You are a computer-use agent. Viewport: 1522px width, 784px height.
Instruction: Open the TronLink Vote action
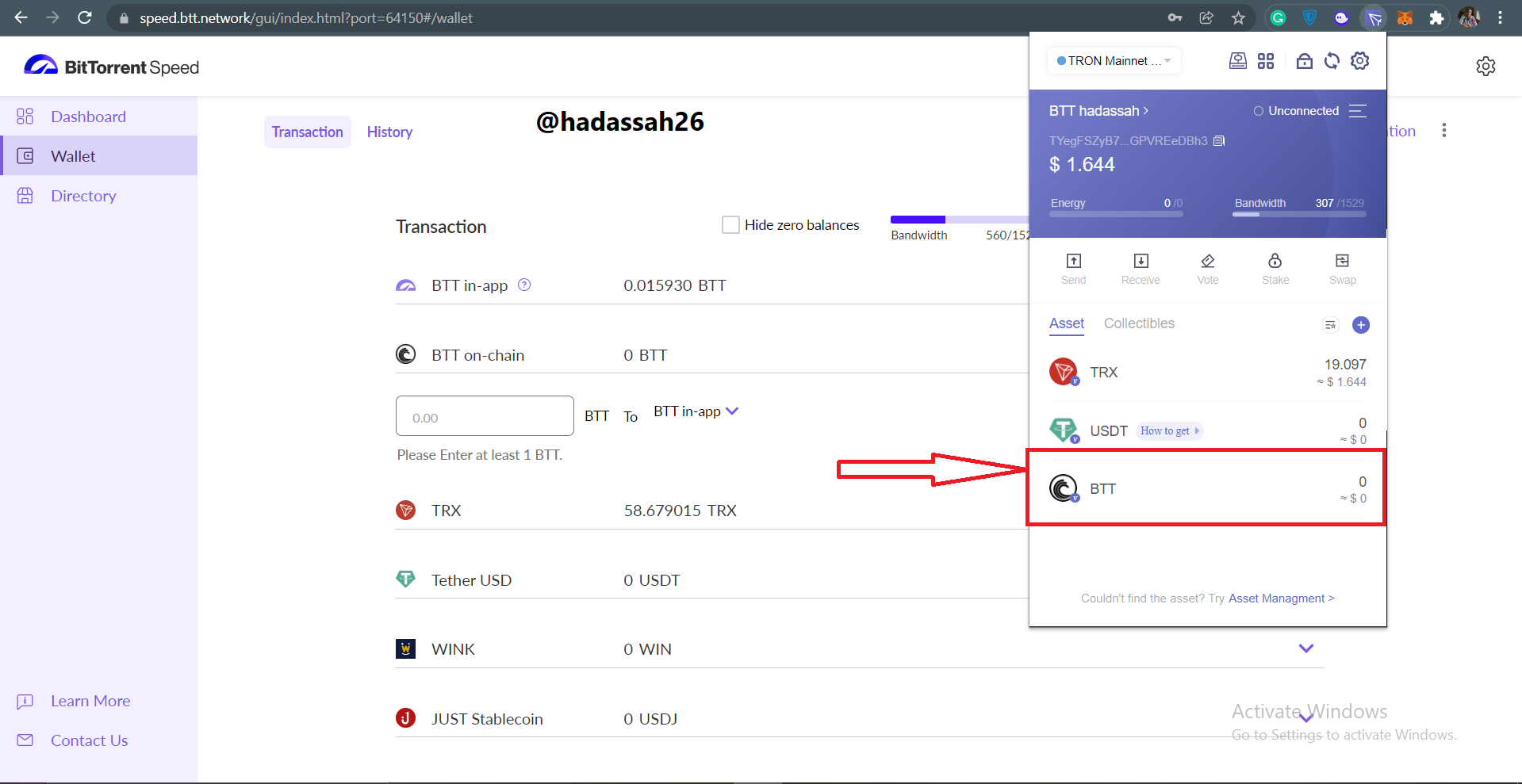[x=1208, y=269]
